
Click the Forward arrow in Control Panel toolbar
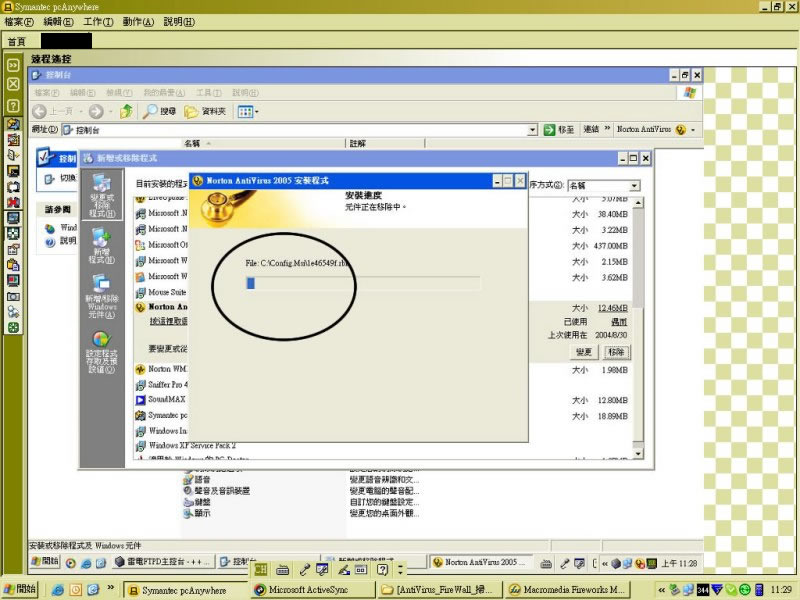96,111
